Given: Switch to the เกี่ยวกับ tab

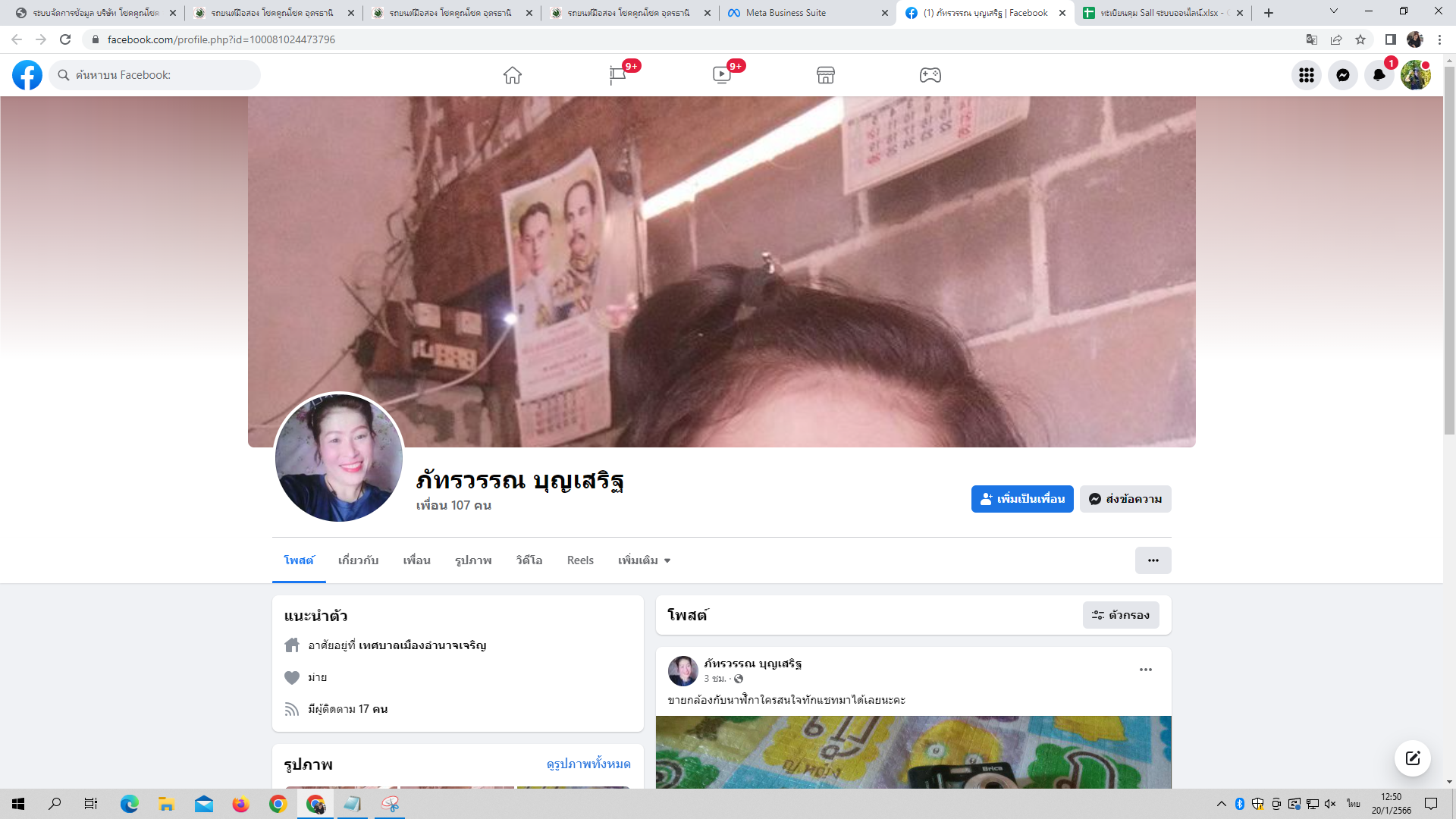Looking at the screenshot, I should click(x=358, y=560).
